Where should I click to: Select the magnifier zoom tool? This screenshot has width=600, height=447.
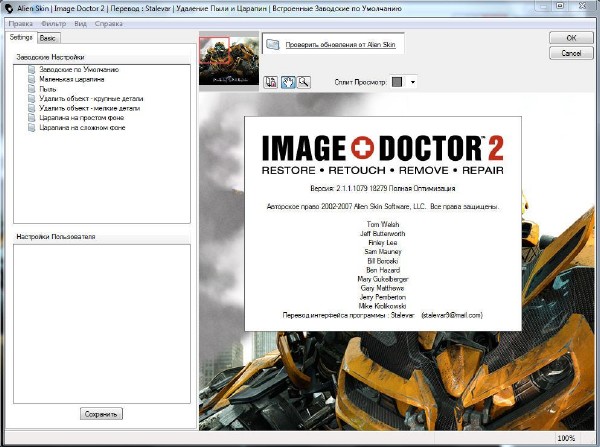tap(303, 81)
